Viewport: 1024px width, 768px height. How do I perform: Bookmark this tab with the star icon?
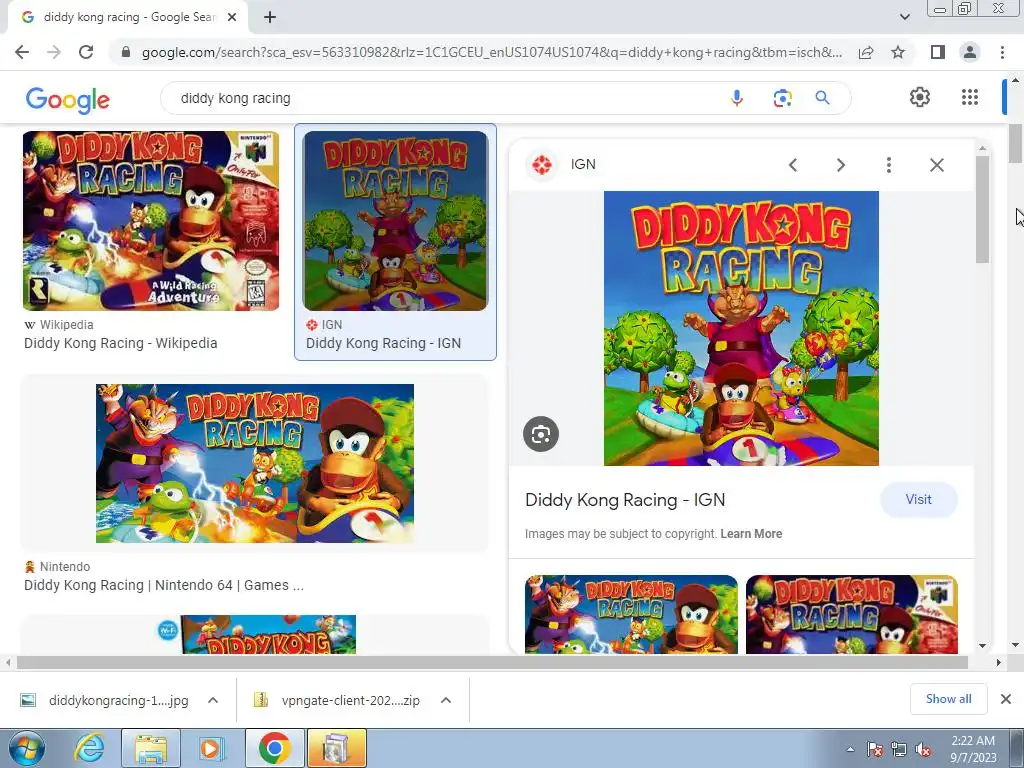pos(898,52)
